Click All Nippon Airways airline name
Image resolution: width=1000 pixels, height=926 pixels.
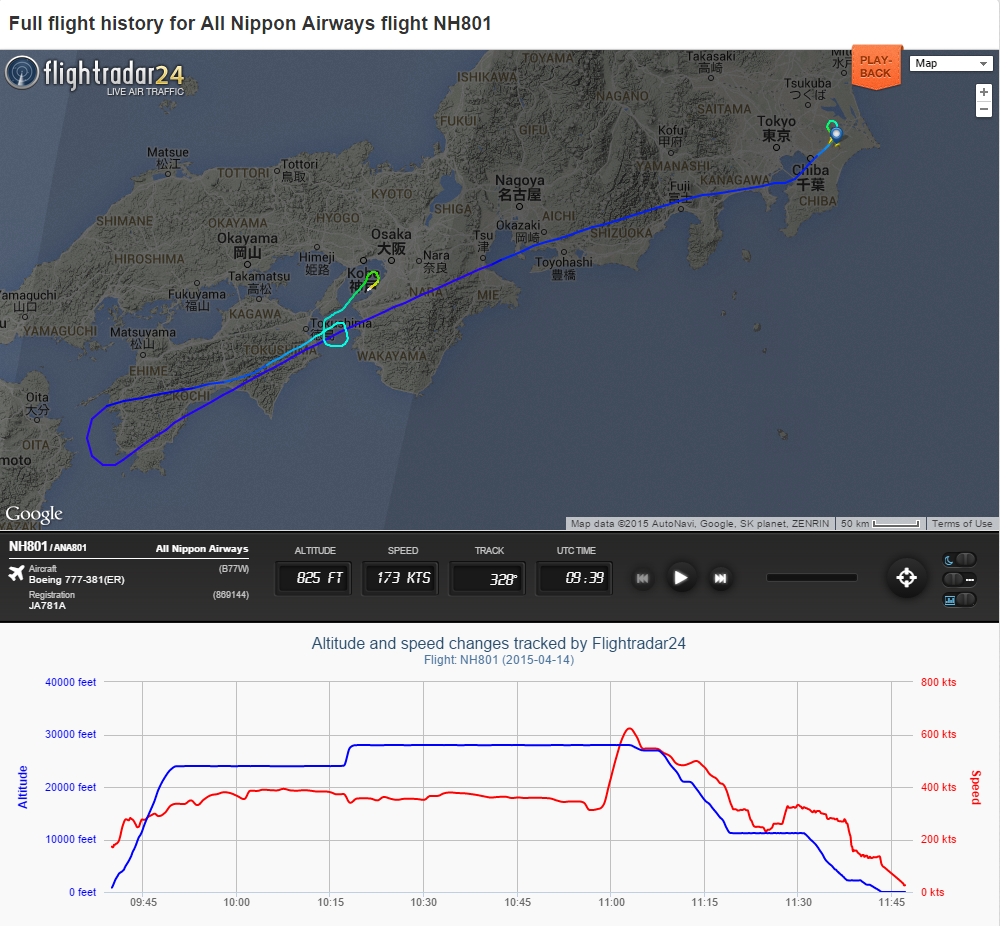[x=202, y=548]
